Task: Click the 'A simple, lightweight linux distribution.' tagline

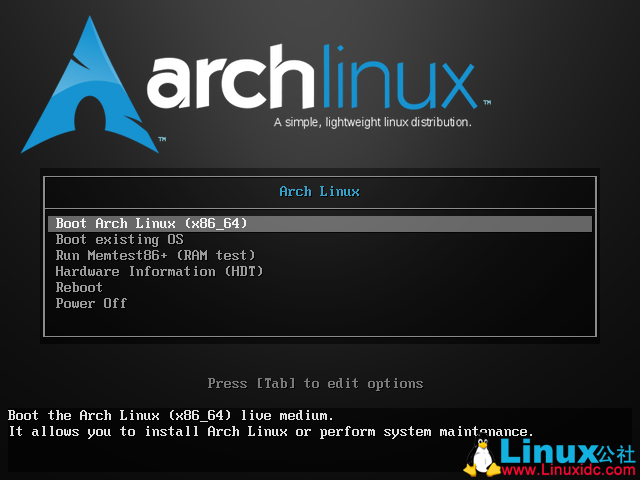Action: [x=373, y=122]
